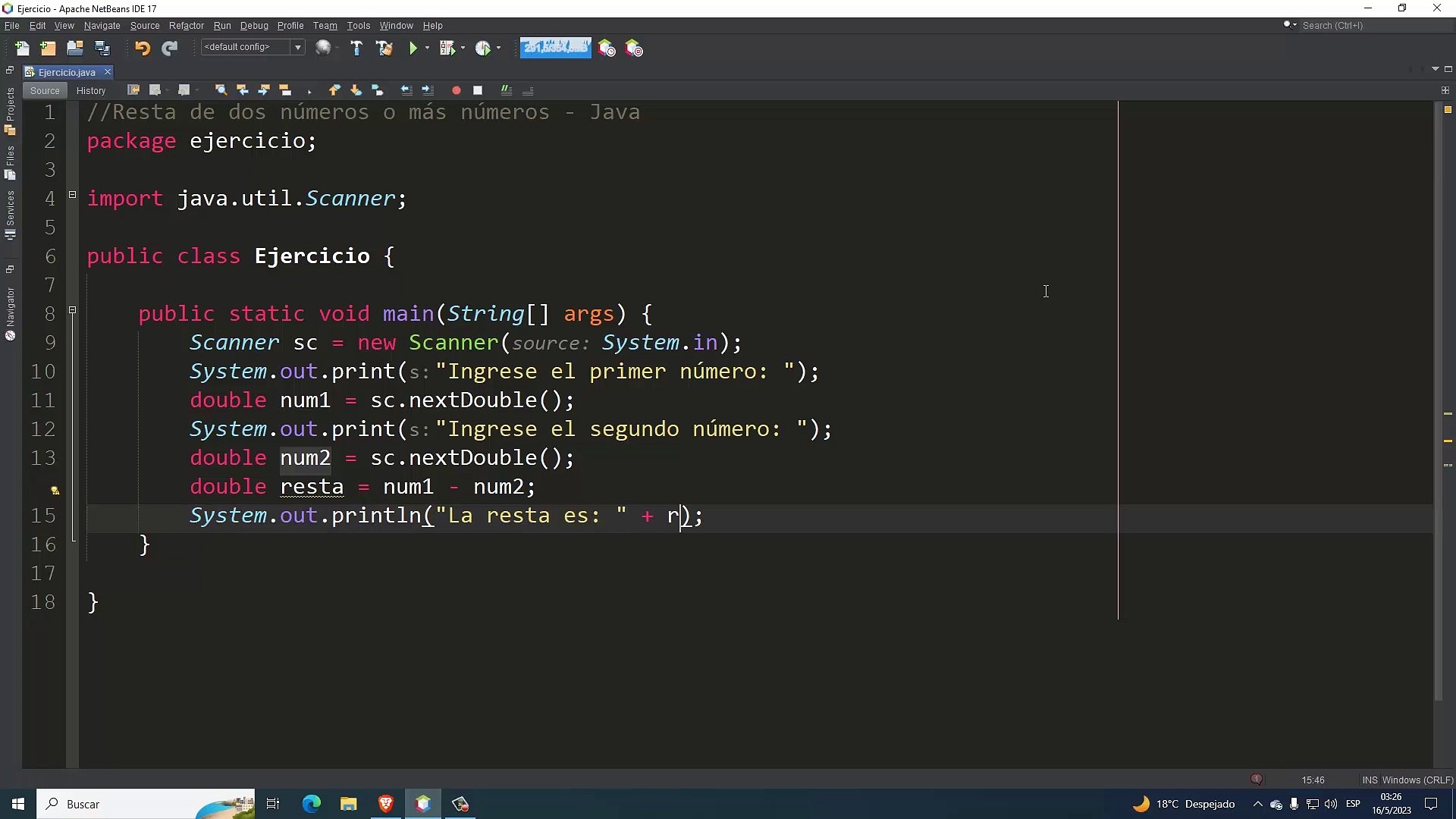Click the Build Project hammer icon
The image size is (1456, 819).
click(356, 49)
